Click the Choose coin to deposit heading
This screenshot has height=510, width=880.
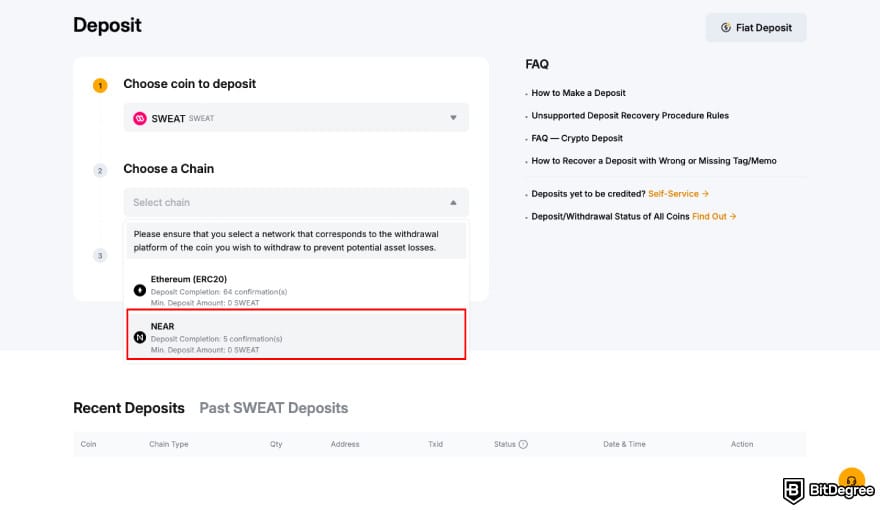(x=189, y=84)
